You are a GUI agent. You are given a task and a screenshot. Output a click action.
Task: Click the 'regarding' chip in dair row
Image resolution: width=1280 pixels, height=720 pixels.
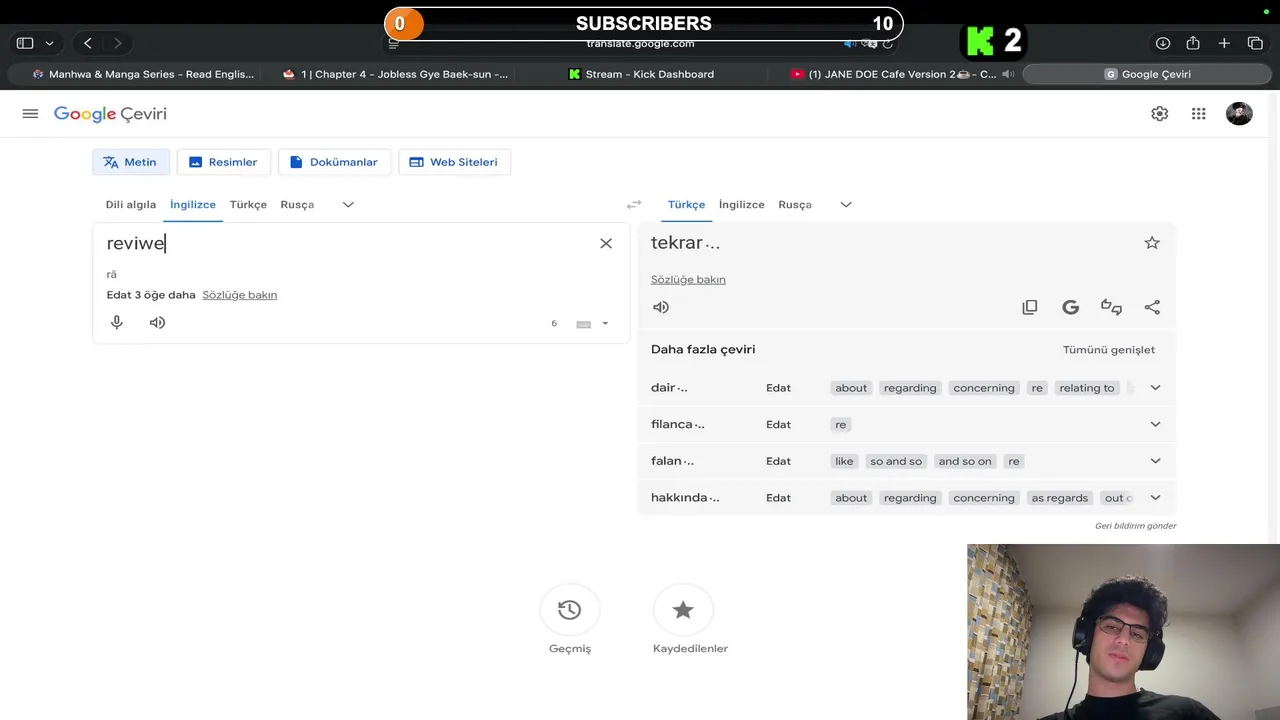(910, 388)
